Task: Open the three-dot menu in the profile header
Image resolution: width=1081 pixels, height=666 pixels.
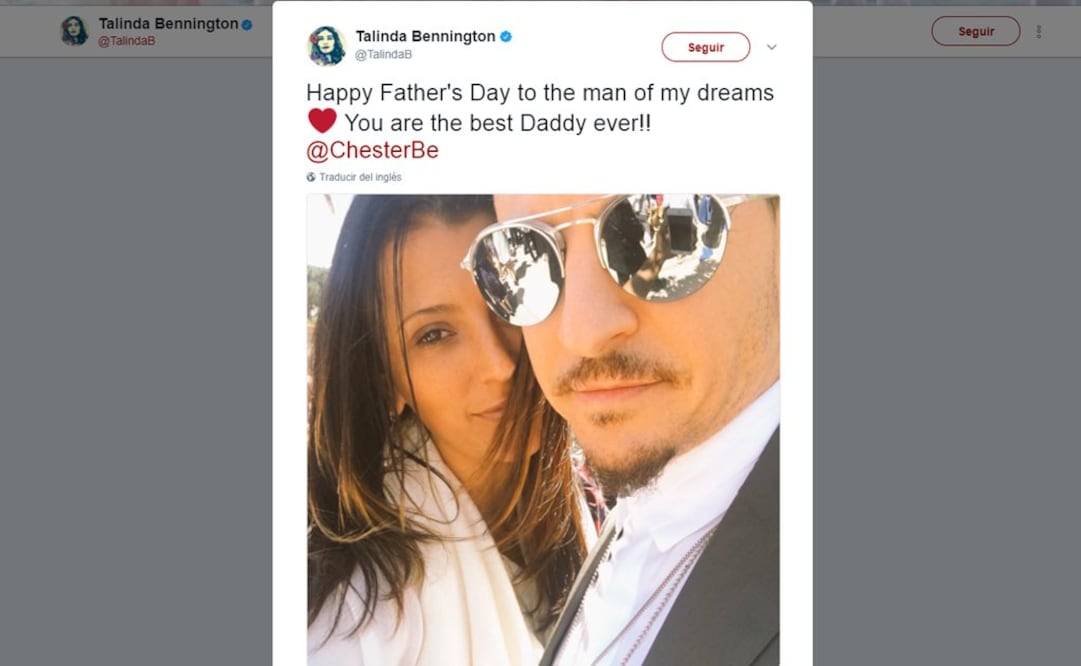Action: click(x=1039, y=32)
